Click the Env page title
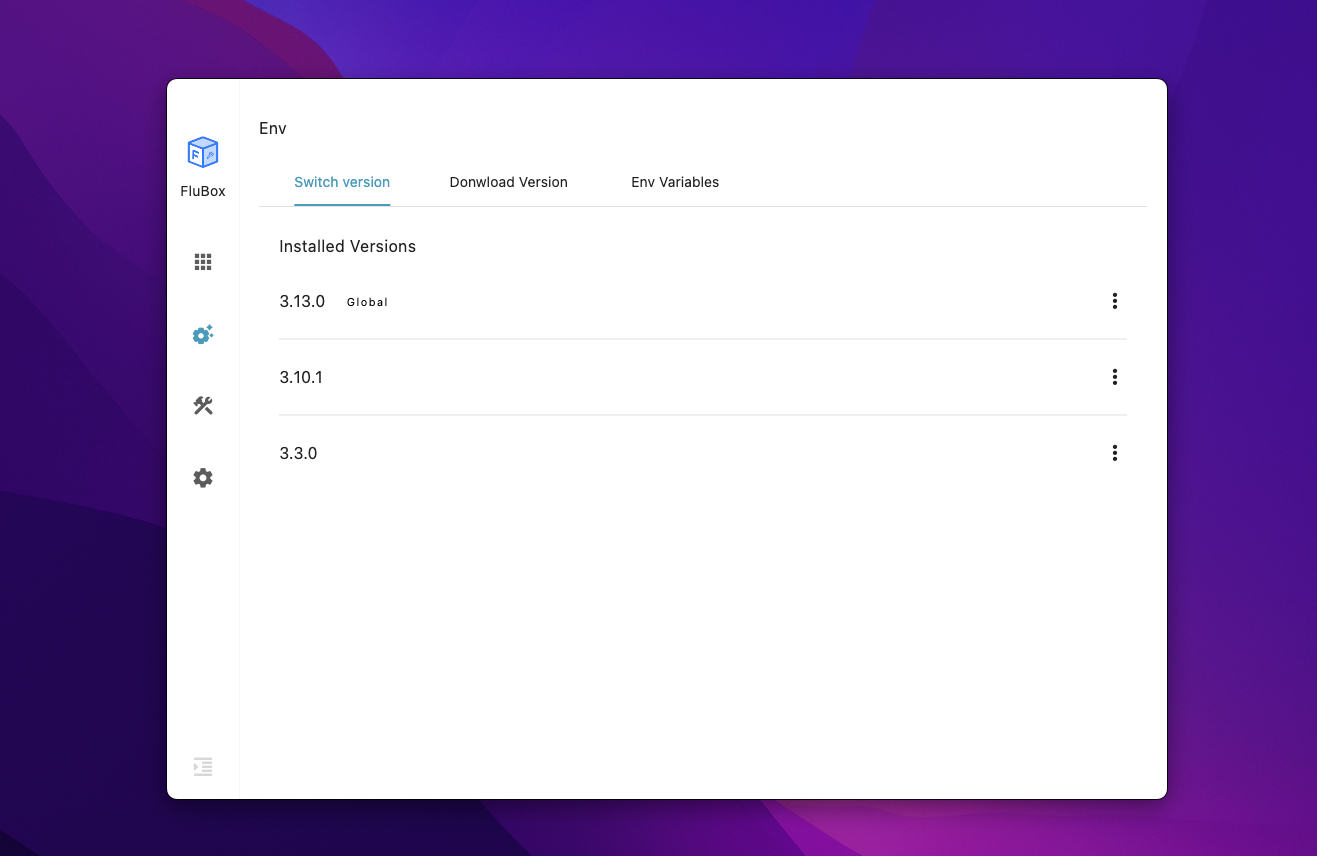The width and height of the screenshot is (1317, 856). [272, 128]
